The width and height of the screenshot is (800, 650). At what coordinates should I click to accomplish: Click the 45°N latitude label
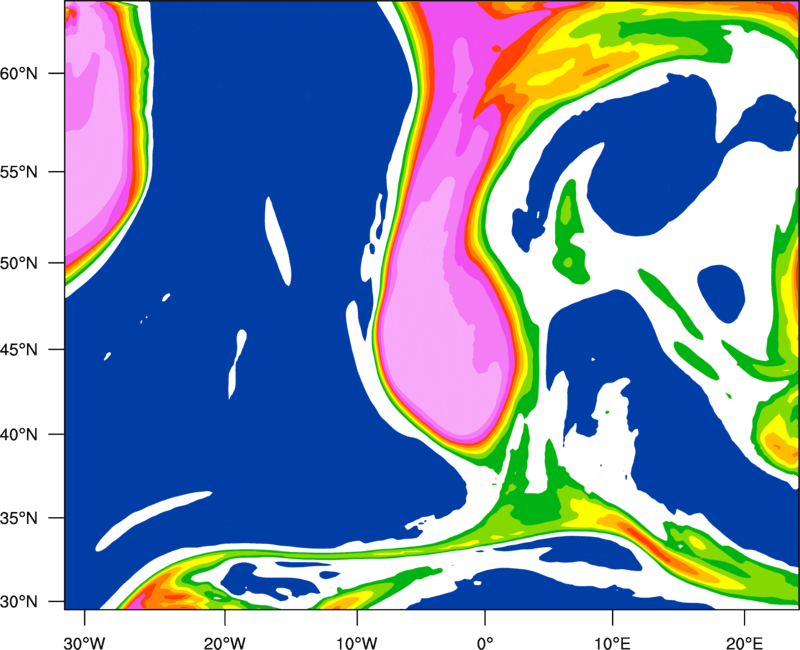click(19, 349)
